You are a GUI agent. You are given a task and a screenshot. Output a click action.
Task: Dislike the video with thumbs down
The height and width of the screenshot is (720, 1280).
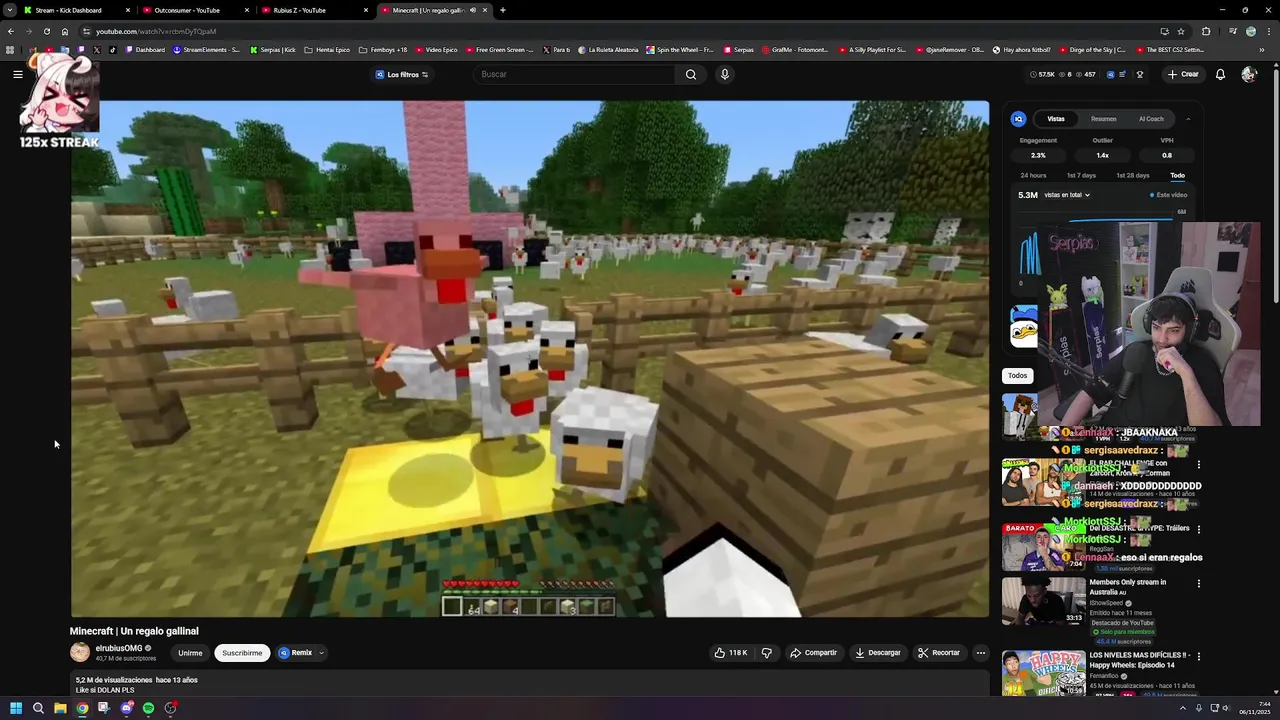click(767, 653)
